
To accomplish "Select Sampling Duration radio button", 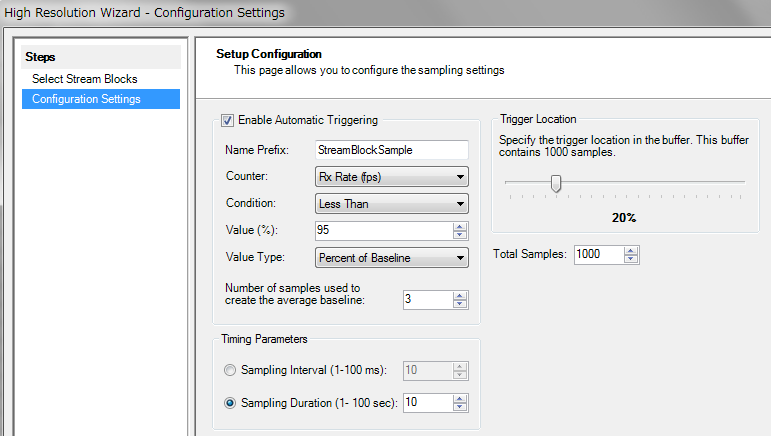I will click(230, 403).
